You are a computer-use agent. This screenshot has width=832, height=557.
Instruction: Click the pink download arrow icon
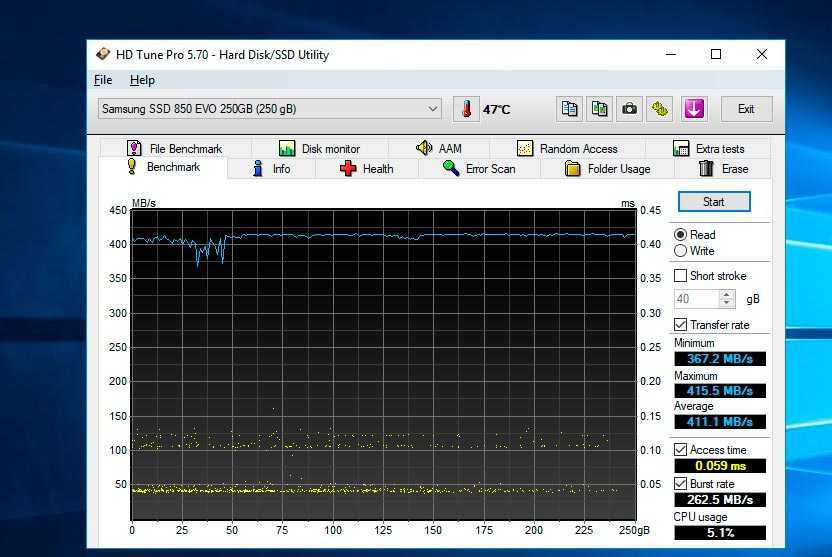(x=694, y=109)
